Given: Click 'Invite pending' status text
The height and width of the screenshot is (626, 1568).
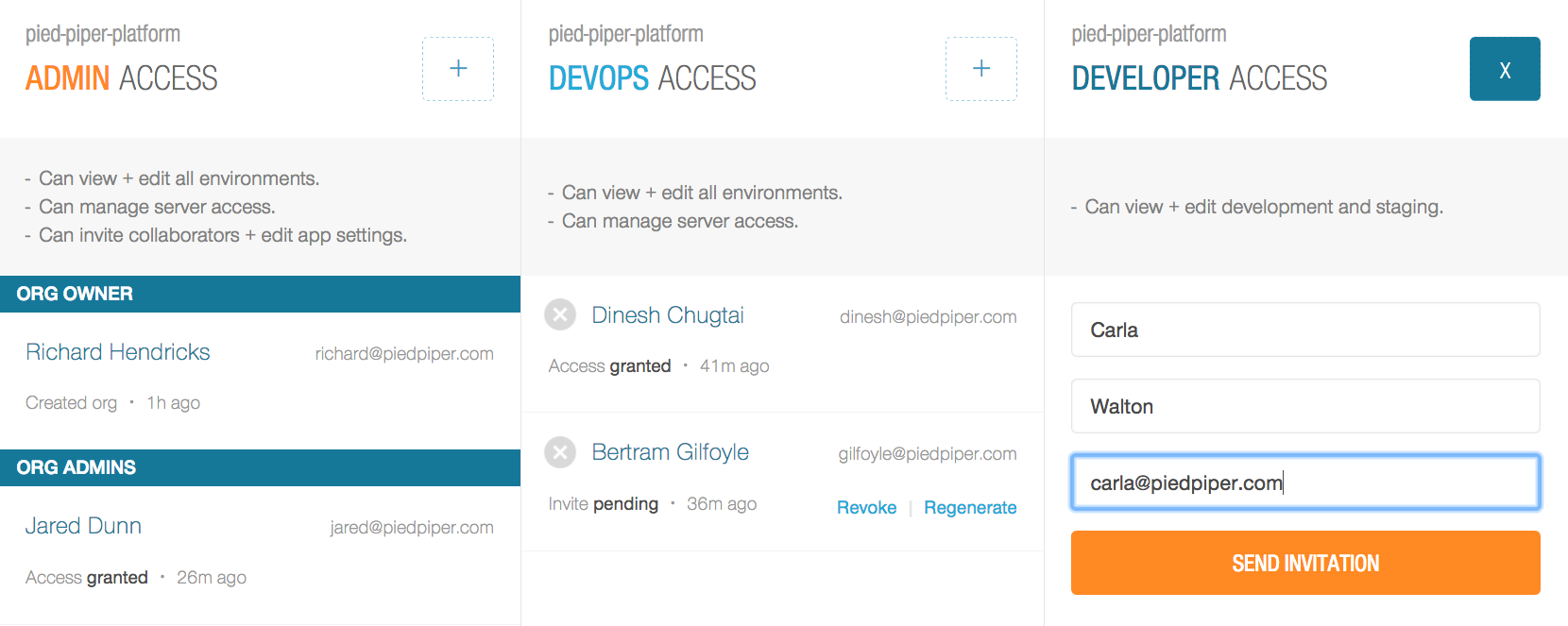Looking at the screenshot, I should (604, 504).
